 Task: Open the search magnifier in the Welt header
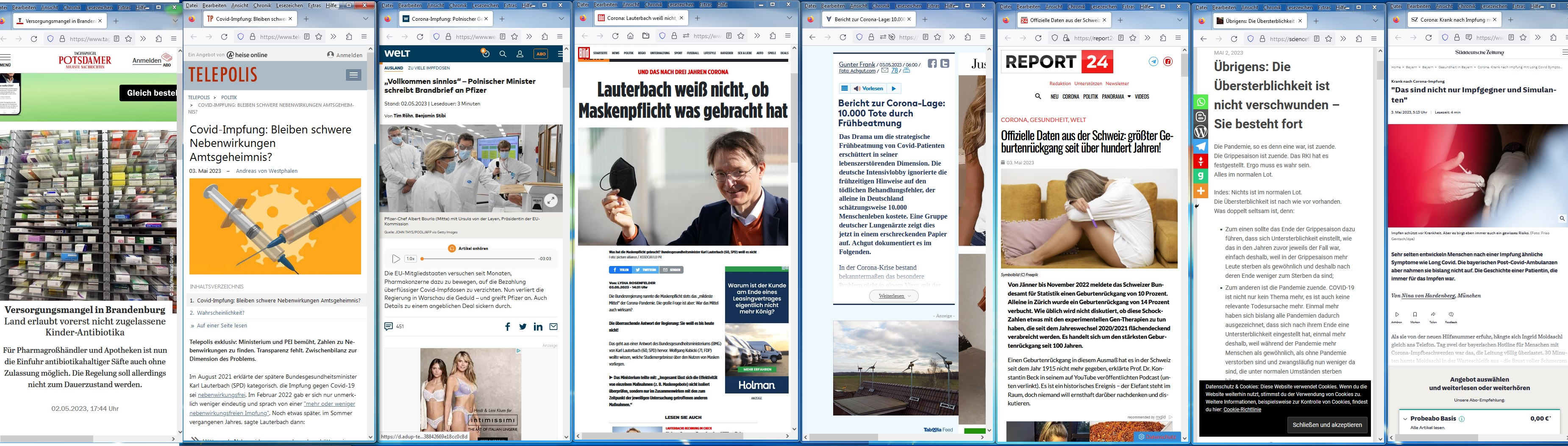point(503,53)
